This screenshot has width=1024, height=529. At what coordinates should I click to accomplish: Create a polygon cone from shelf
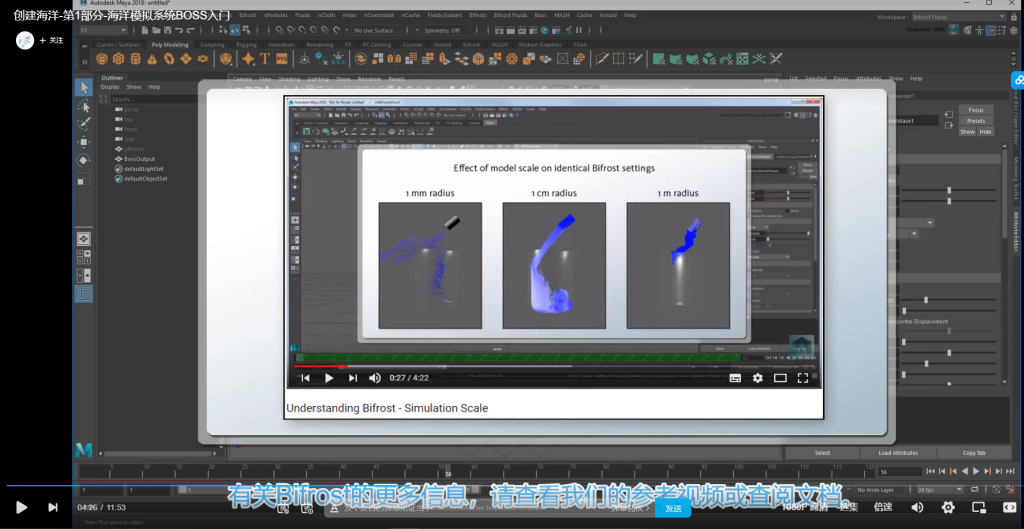coord(152,59)
